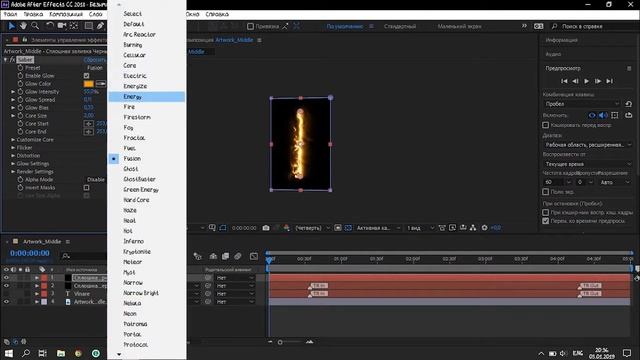Image resolution: width=640 pixels, height=360 pixels.
Task: Click the Show Channel color icon
Action: (x=287, y=228)
